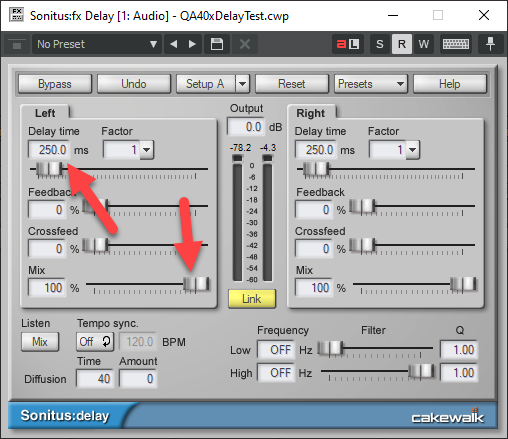The image size is (508, 439).
Task: Click the Right Crossfeed slider handle
Action: pos(362,245)
